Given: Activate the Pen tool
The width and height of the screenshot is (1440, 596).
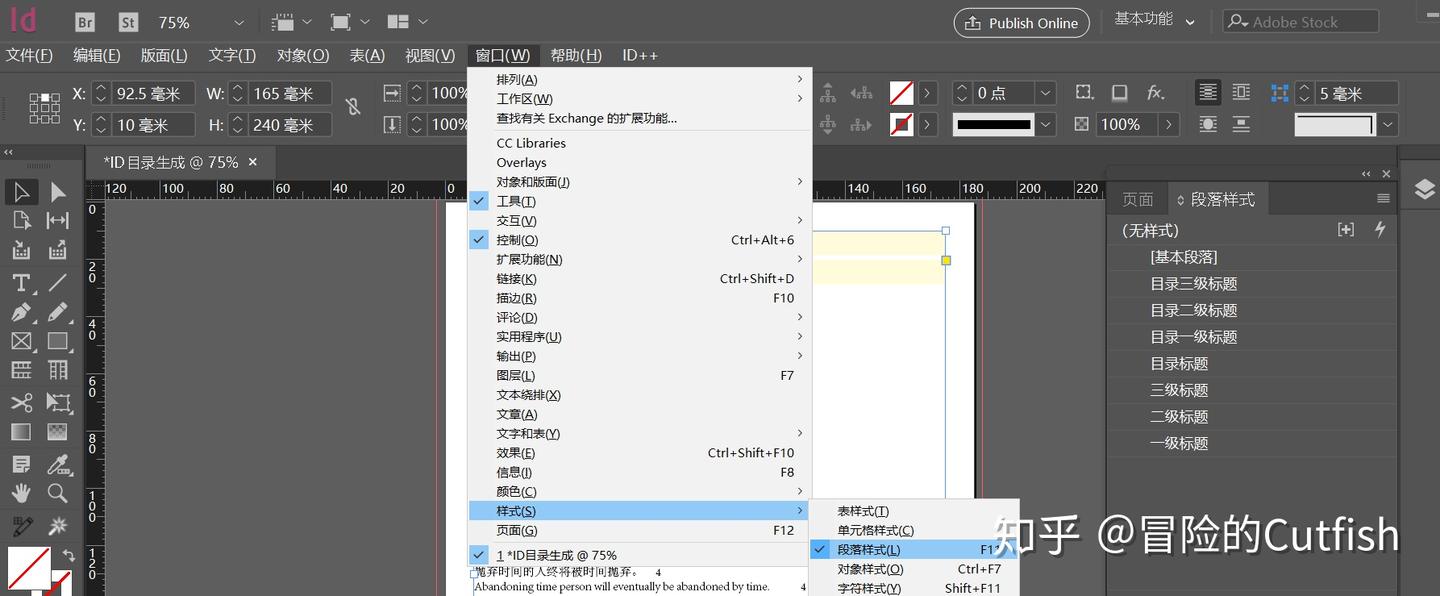Looking at the screenshot, I should click(x=22, y=312).
